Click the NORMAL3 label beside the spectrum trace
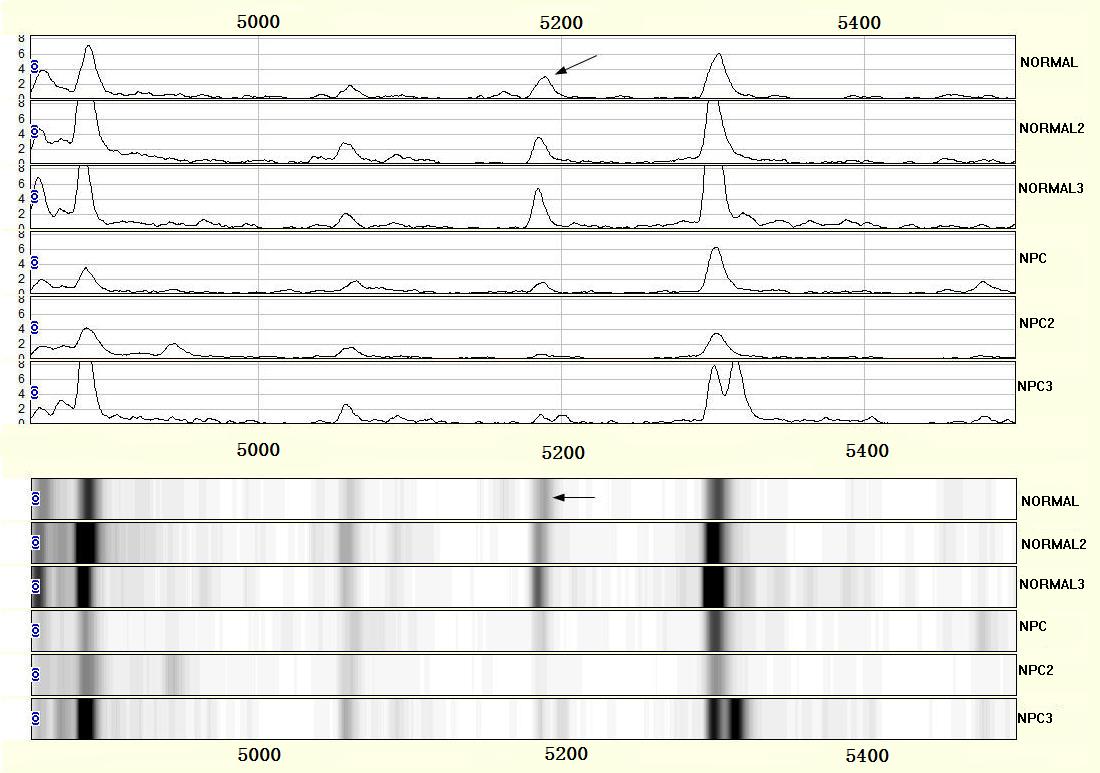Viewport: 1100px width, 773px height. pyautogui.click(x=1051, y=188)
